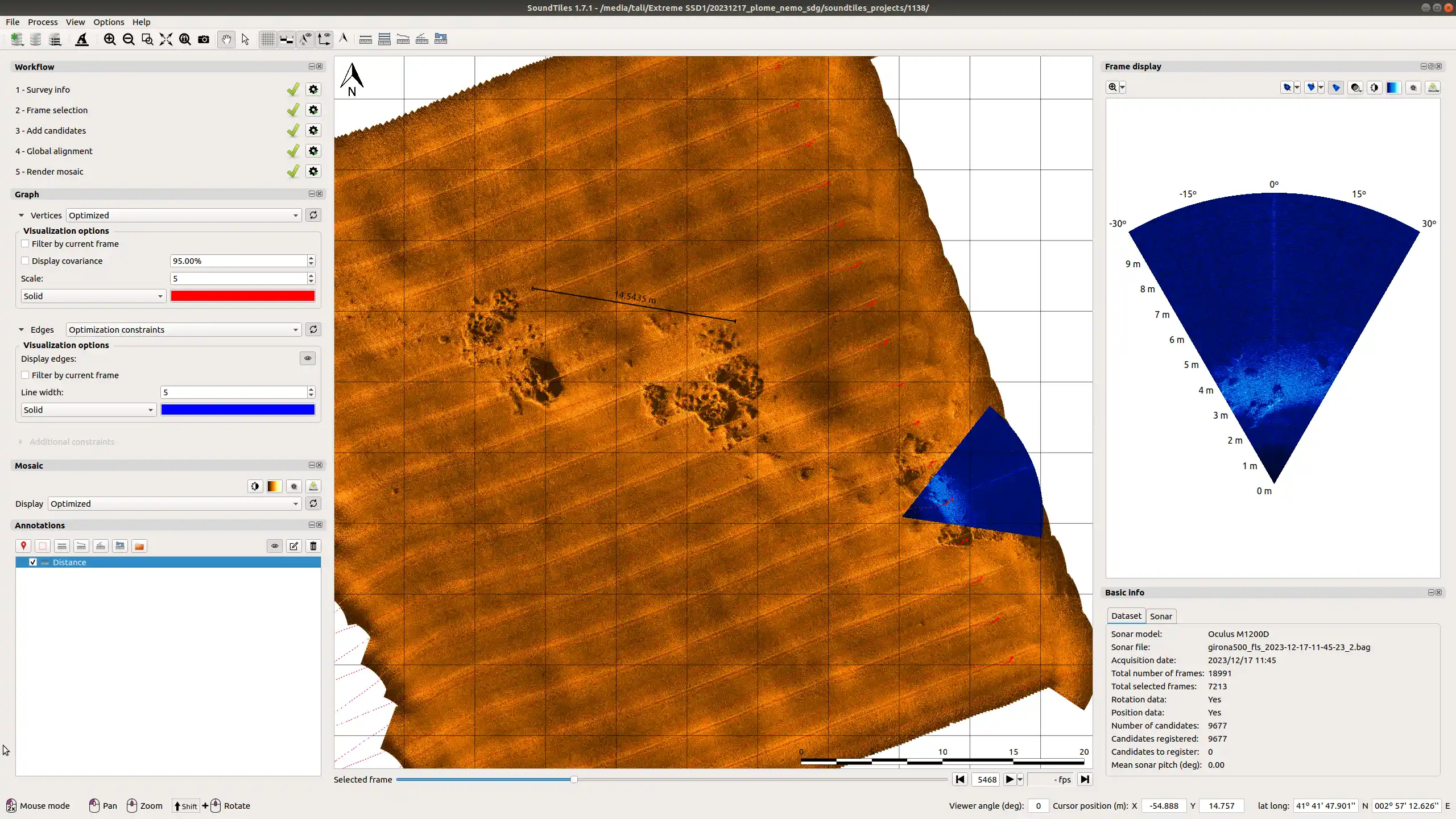Open the Process menu
1456x819 pixels.
[x=42, y=22]
